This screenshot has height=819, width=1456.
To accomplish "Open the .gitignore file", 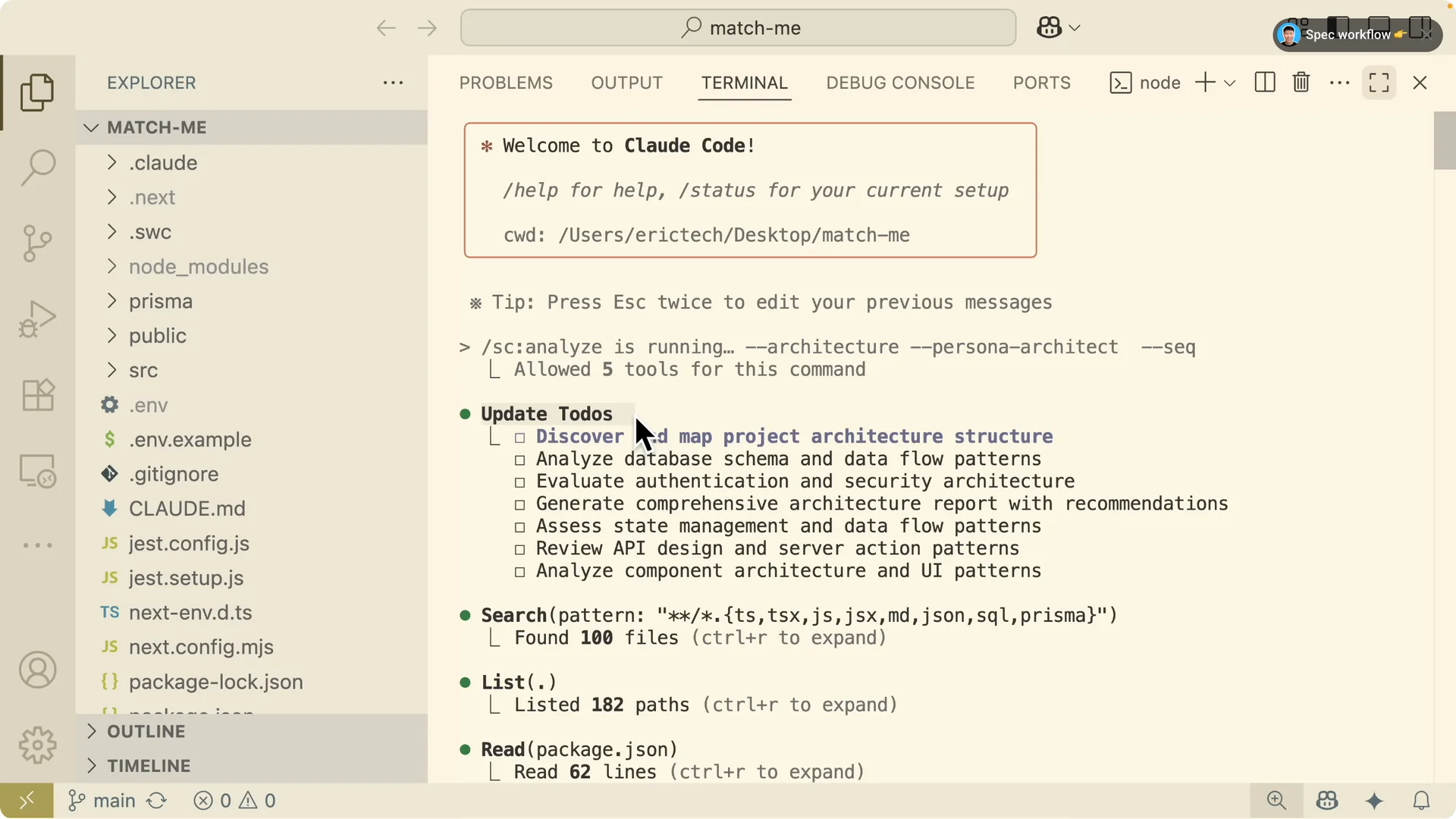I will point(252,475).
